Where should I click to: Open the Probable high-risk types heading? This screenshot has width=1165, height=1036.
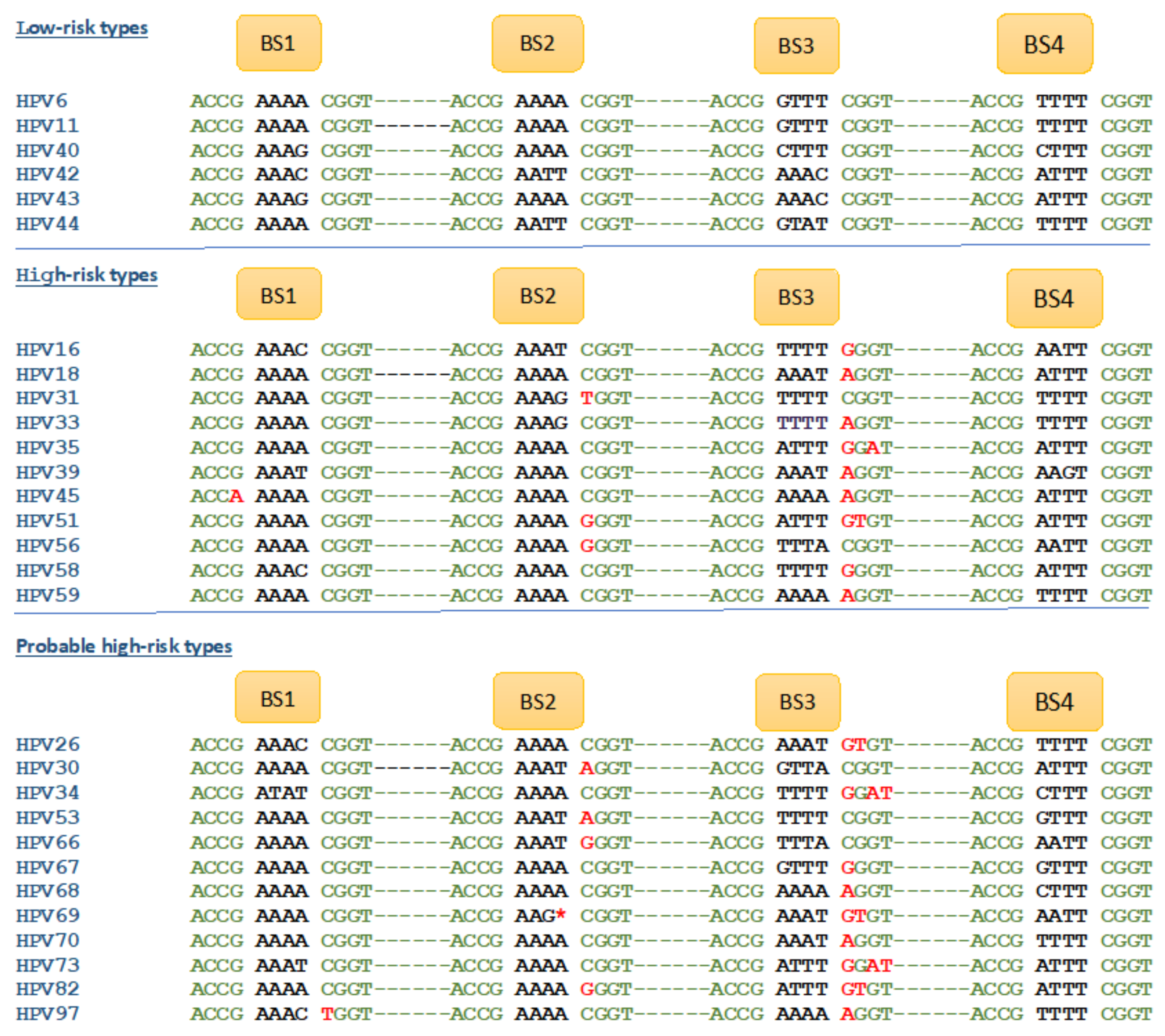click(124, 647)
